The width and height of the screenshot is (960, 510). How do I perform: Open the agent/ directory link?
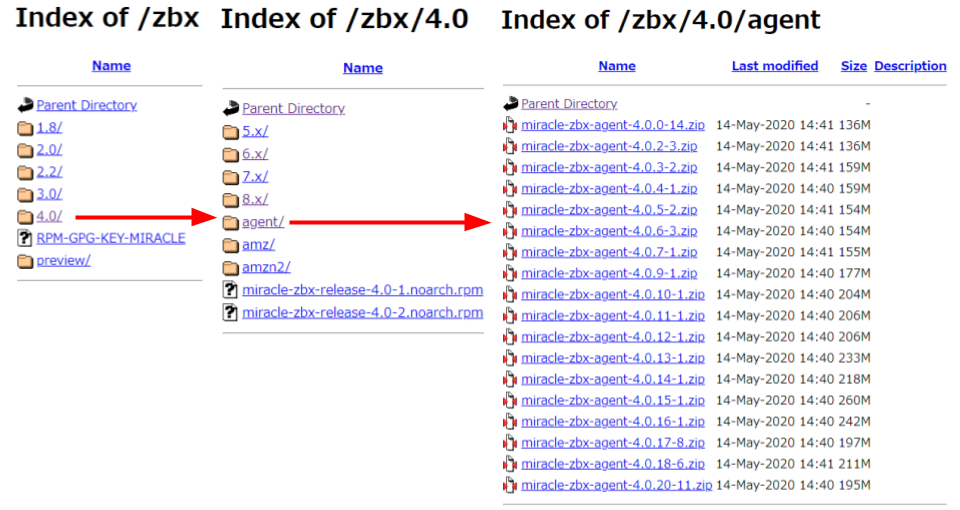click(263, 222)
